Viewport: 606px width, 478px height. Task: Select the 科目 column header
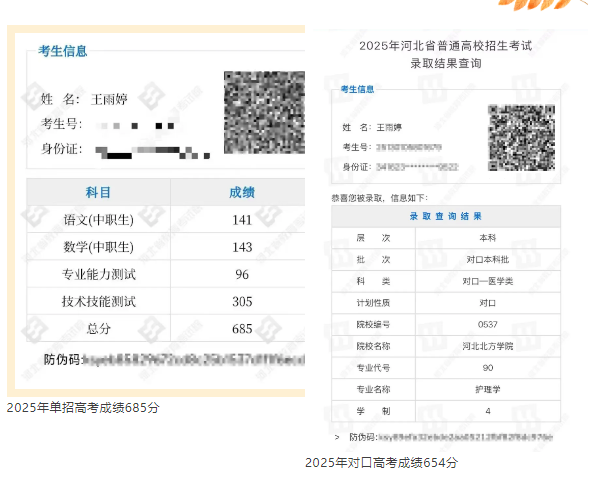(98, 192)
